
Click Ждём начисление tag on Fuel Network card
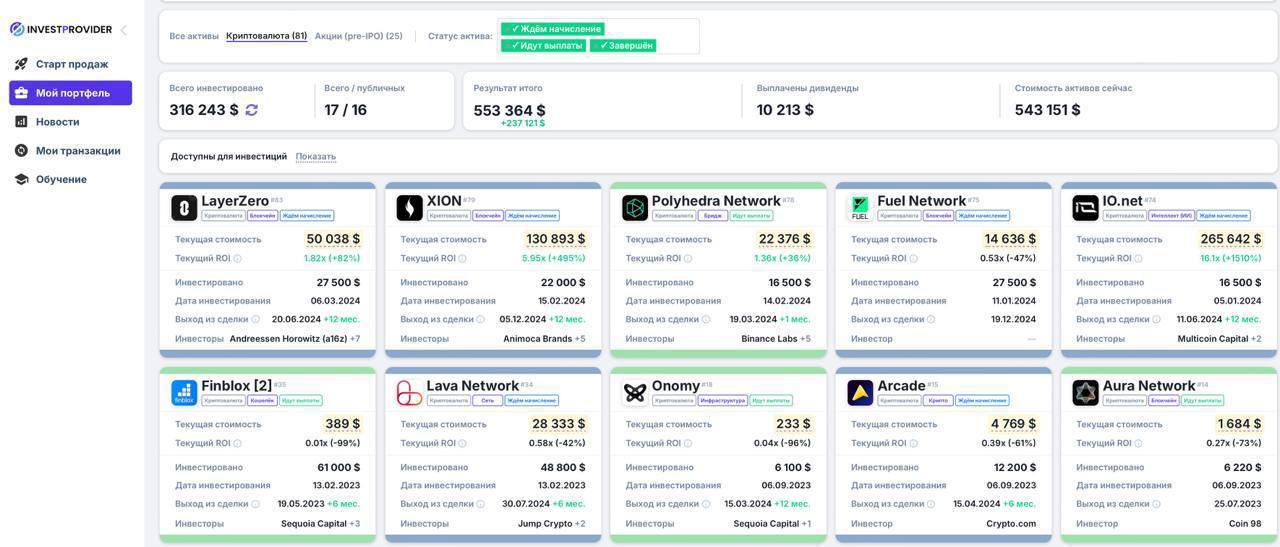[x=982, y=216]
